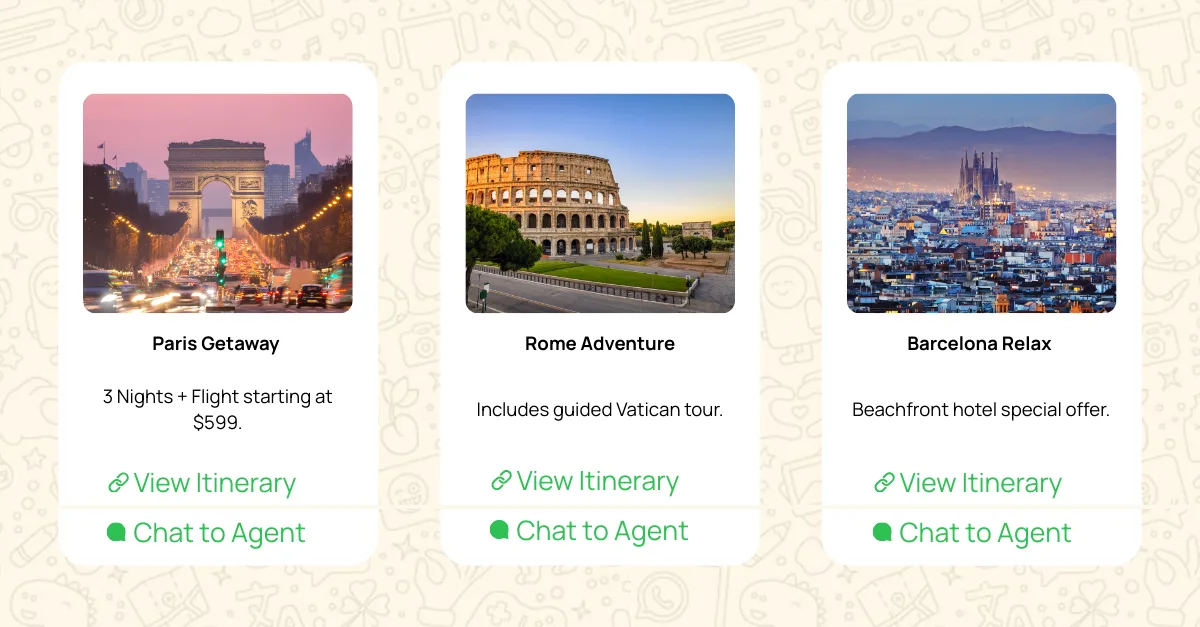Select the Barcelona skyline photo
Viewport: 1200px width, 627px height.
[x=981, y=203]
